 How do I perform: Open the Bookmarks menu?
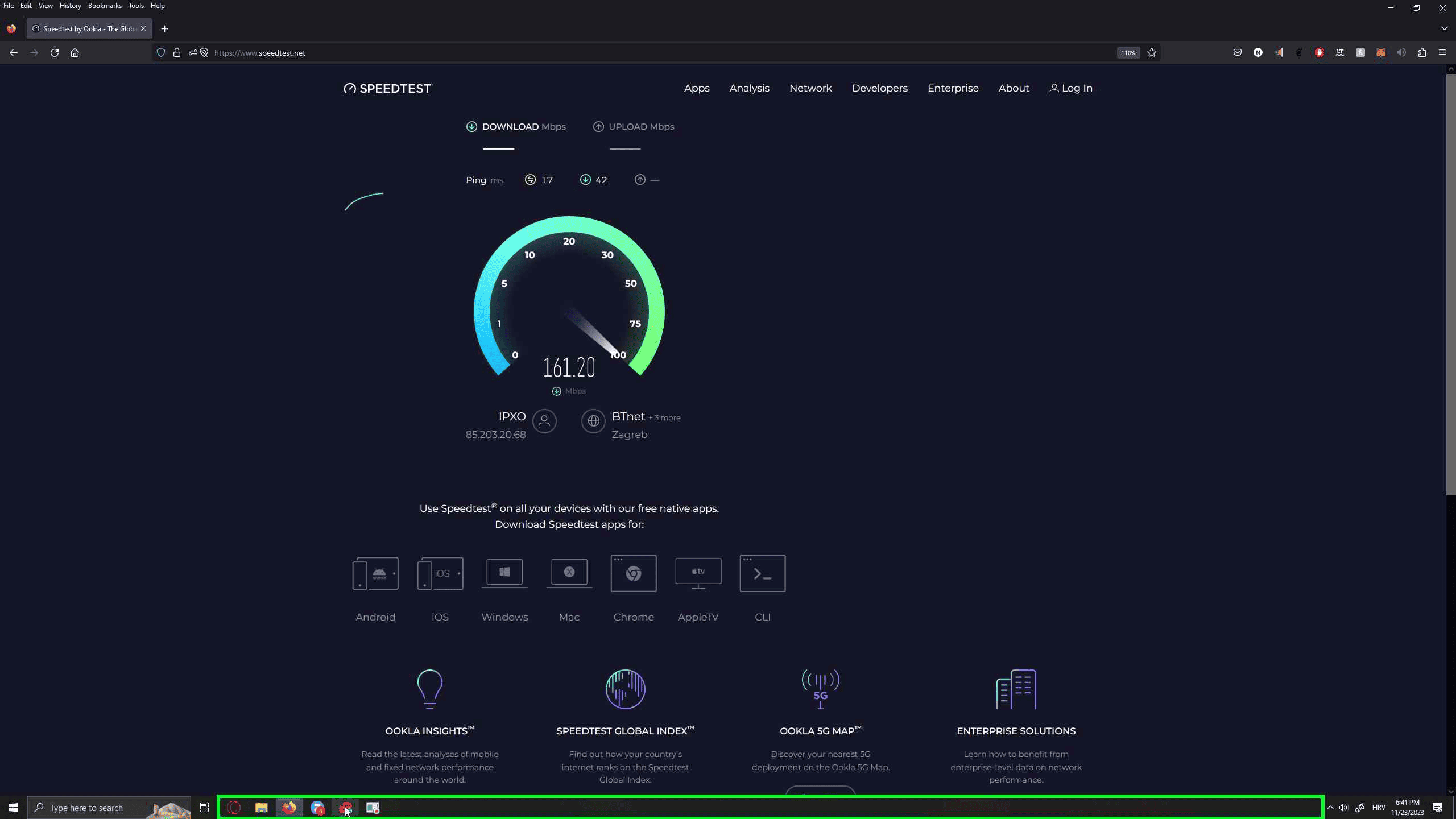(x=105, y=6)
